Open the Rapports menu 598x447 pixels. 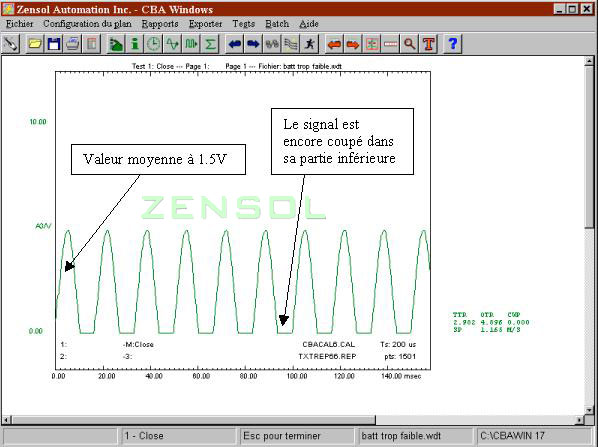click(x=160, y=24)
